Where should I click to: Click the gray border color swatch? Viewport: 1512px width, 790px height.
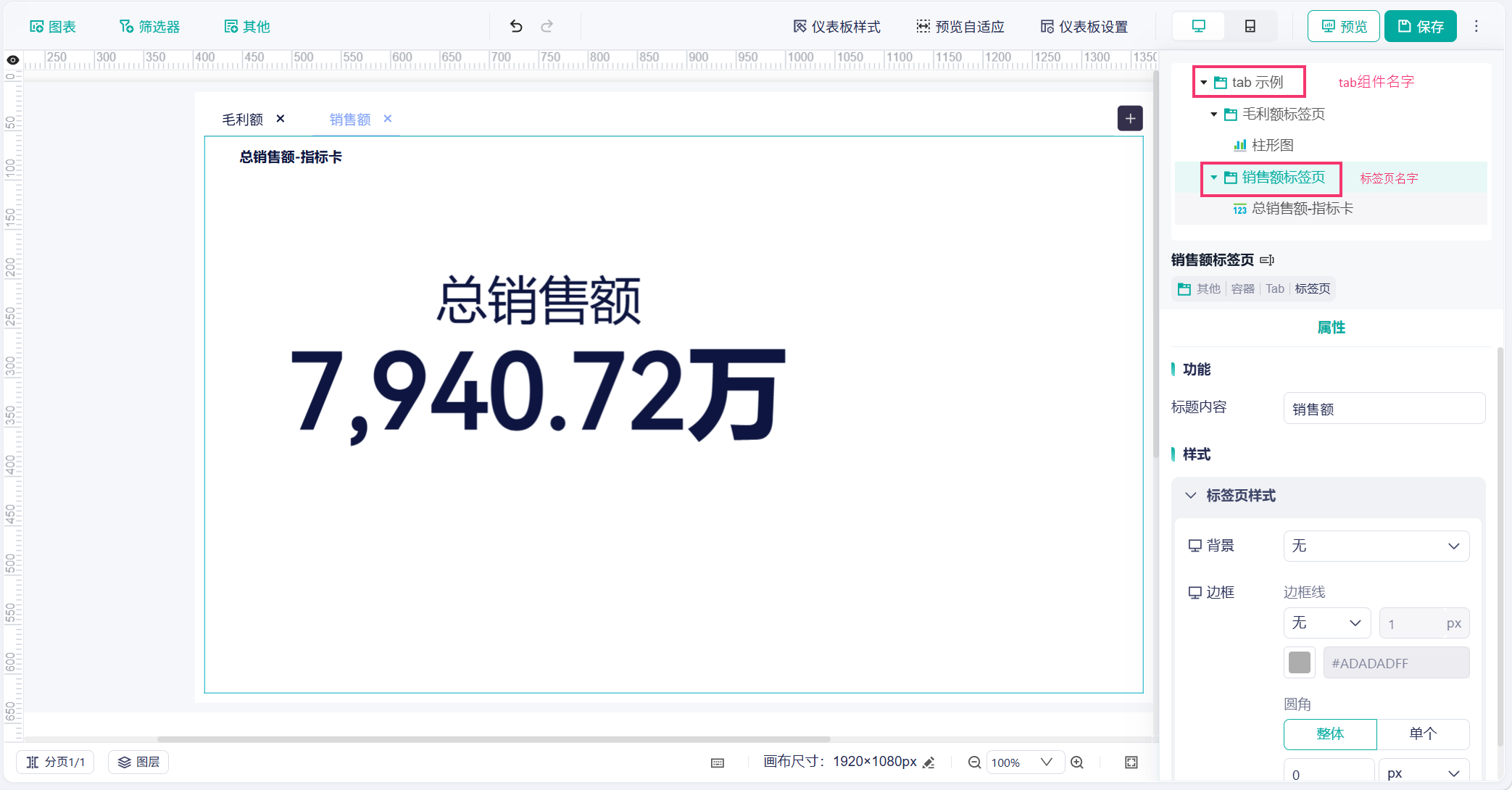coord(1300,662)
